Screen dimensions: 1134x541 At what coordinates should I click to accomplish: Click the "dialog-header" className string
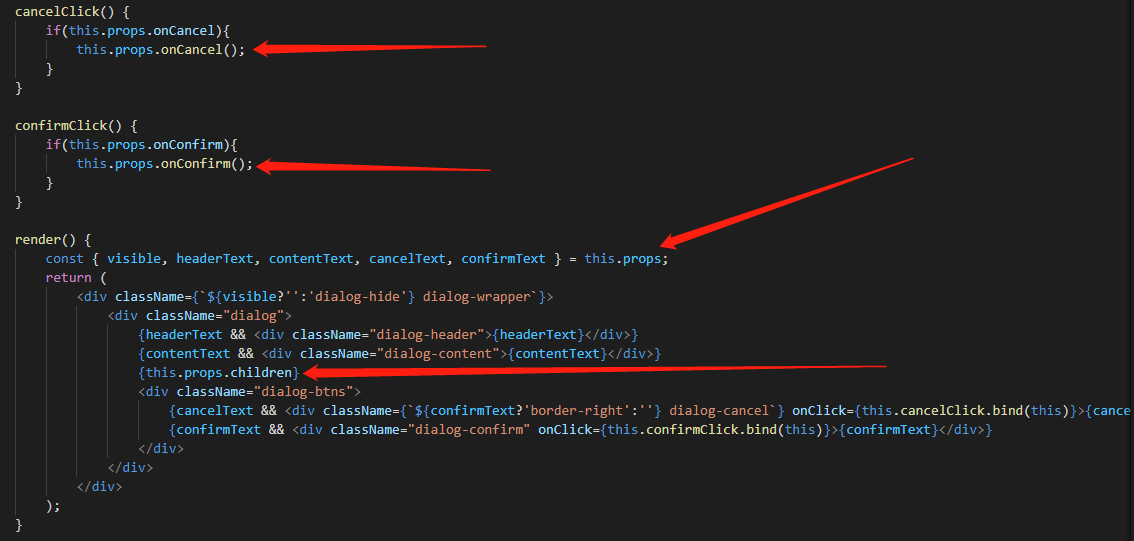click(427, 334)
